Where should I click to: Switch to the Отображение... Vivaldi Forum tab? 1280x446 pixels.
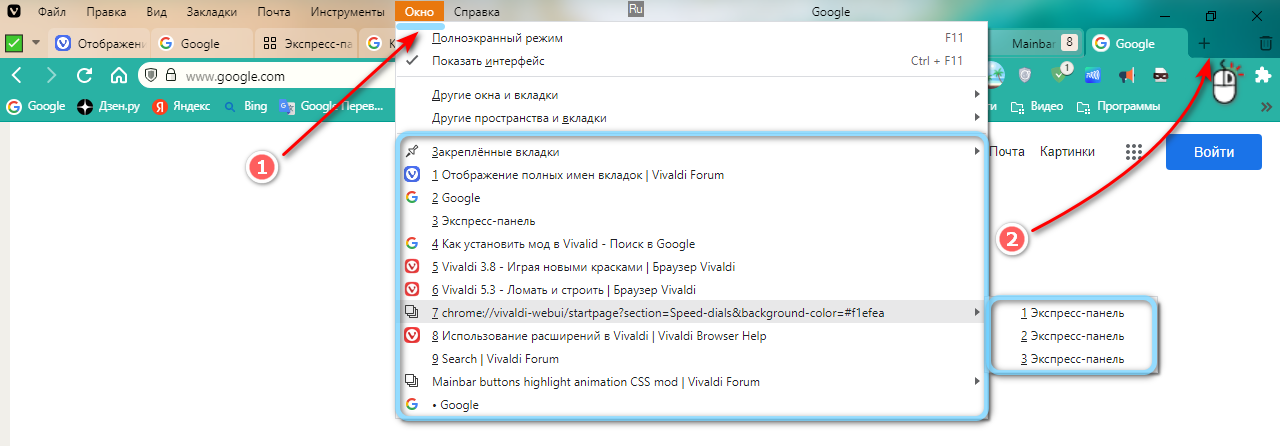(98, 44)
